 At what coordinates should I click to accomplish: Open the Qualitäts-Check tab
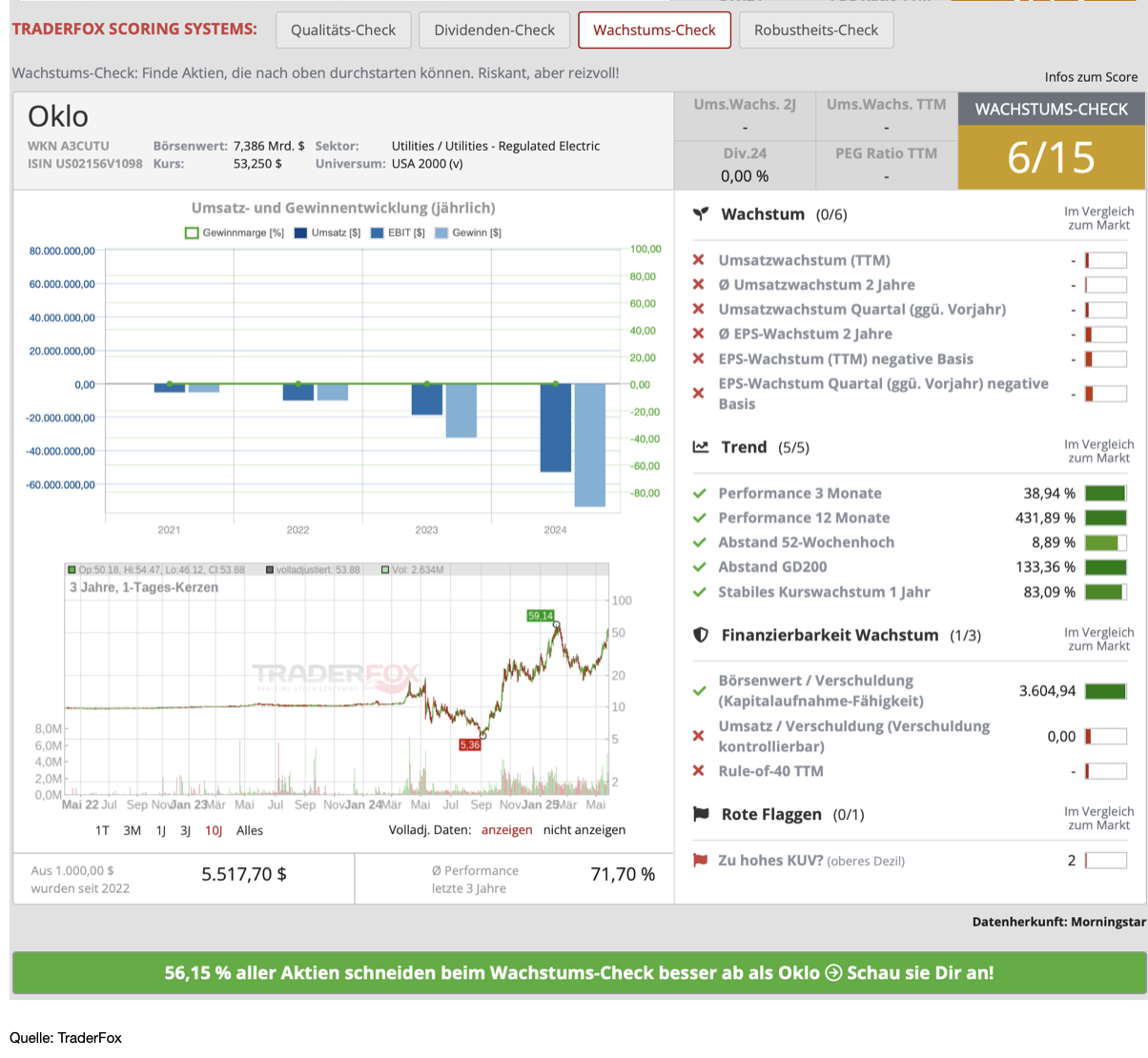coord(343,30)
